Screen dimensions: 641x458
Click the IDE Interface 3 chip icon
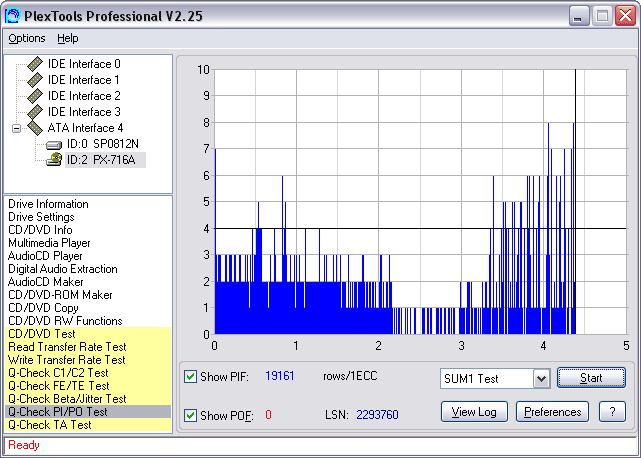pos(35,112)
